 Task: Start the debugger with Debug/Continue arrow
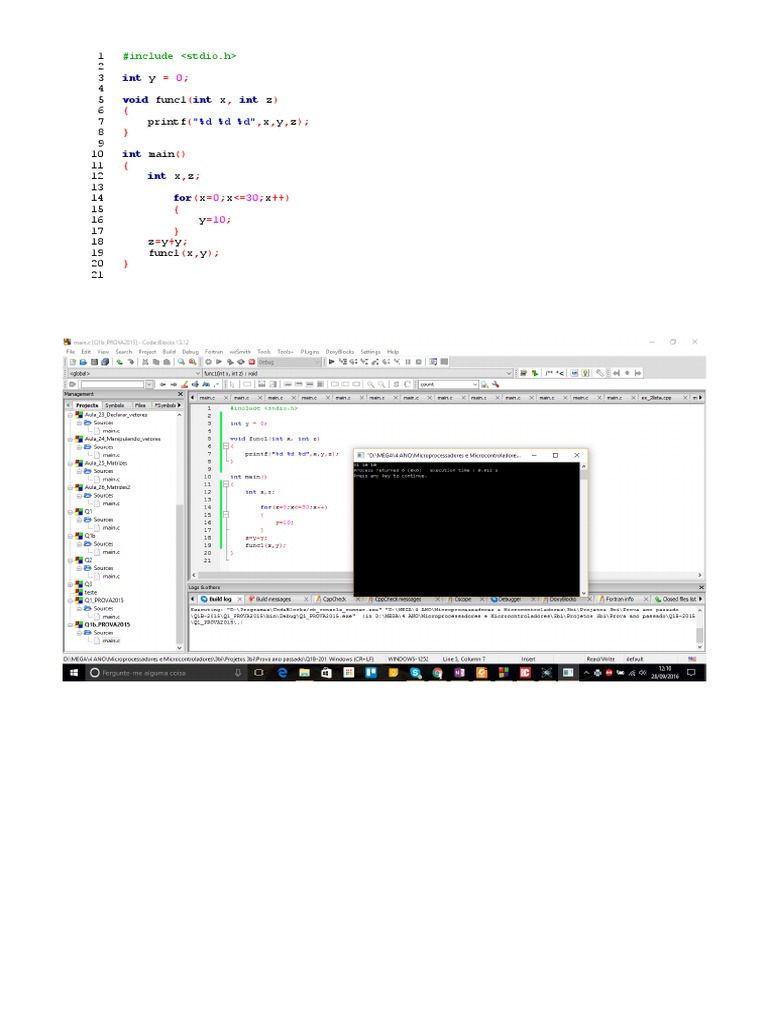[x=333, y=362]
